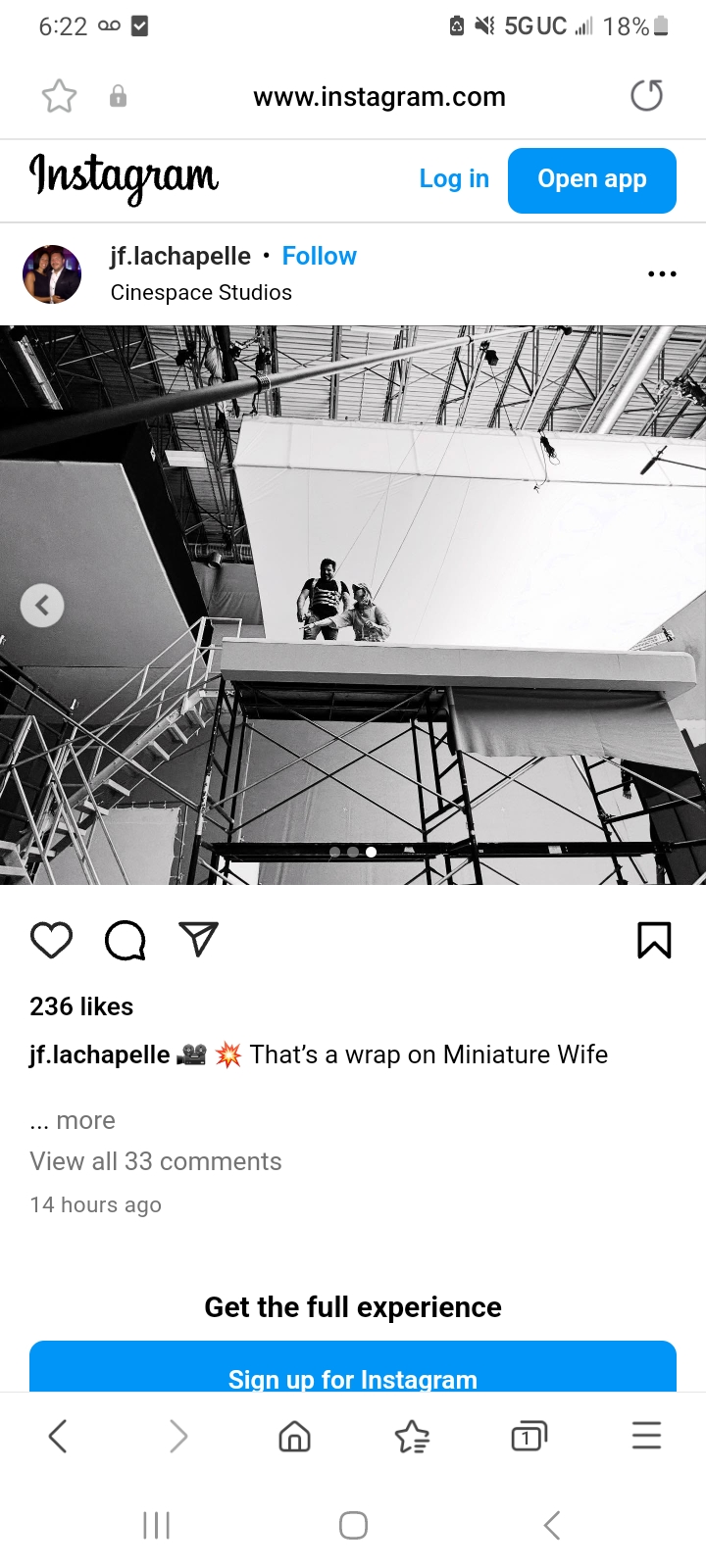Image resolution: width=706 pixels, height=1568 pixels.
Task: View site security lock icon
Action: (x=118, y=96)
